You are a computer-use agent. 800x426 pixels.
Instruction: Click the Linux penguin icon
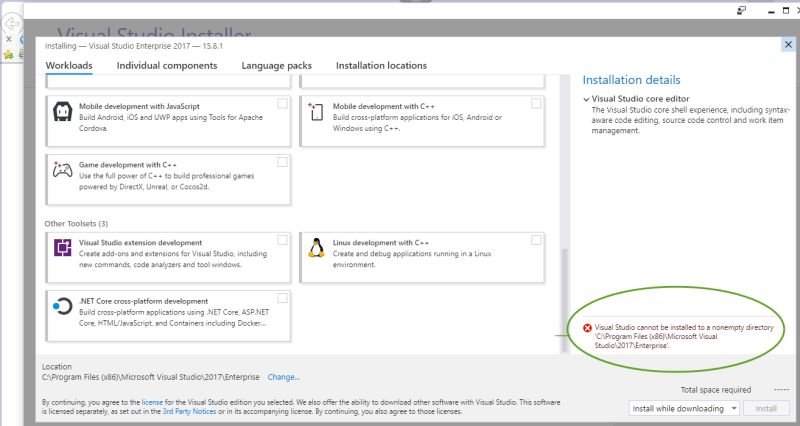click(x=316, y=248)
